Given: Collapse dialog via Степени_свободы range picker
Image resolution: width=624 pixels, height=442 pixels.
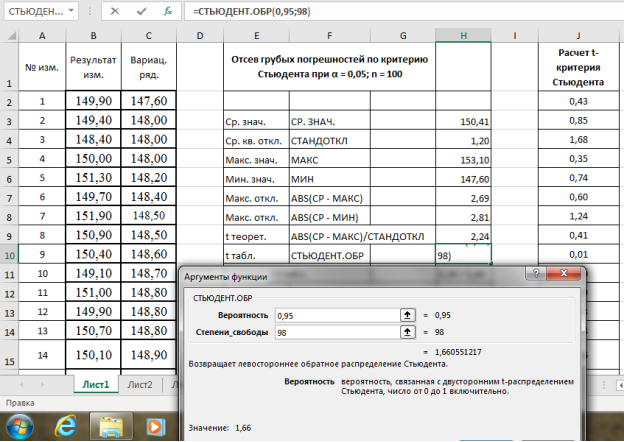Looking at the screenshot, I should click(408, 332).
